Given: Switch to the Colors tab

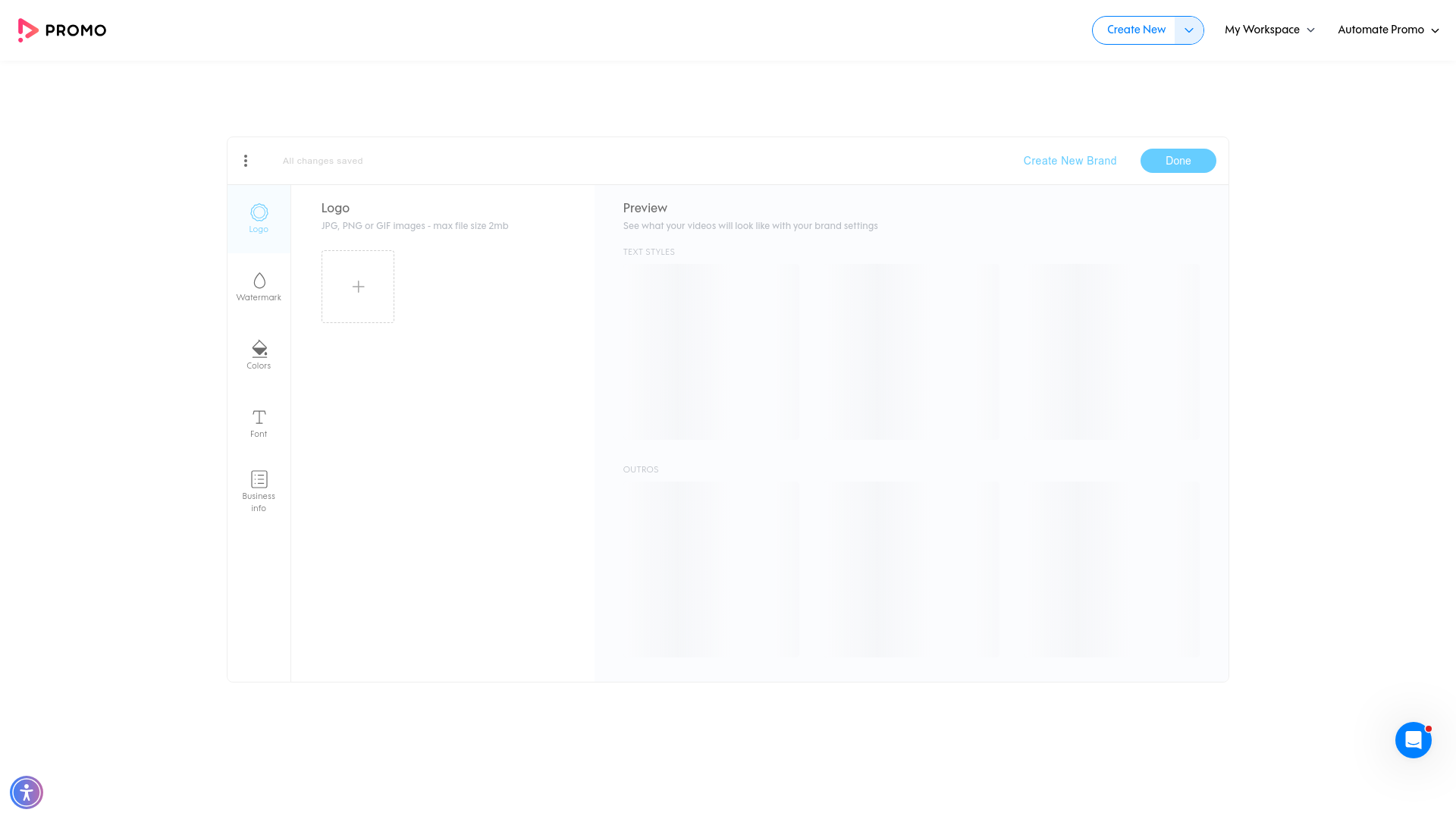Looking at the screenshot, I should pos(259,356).
